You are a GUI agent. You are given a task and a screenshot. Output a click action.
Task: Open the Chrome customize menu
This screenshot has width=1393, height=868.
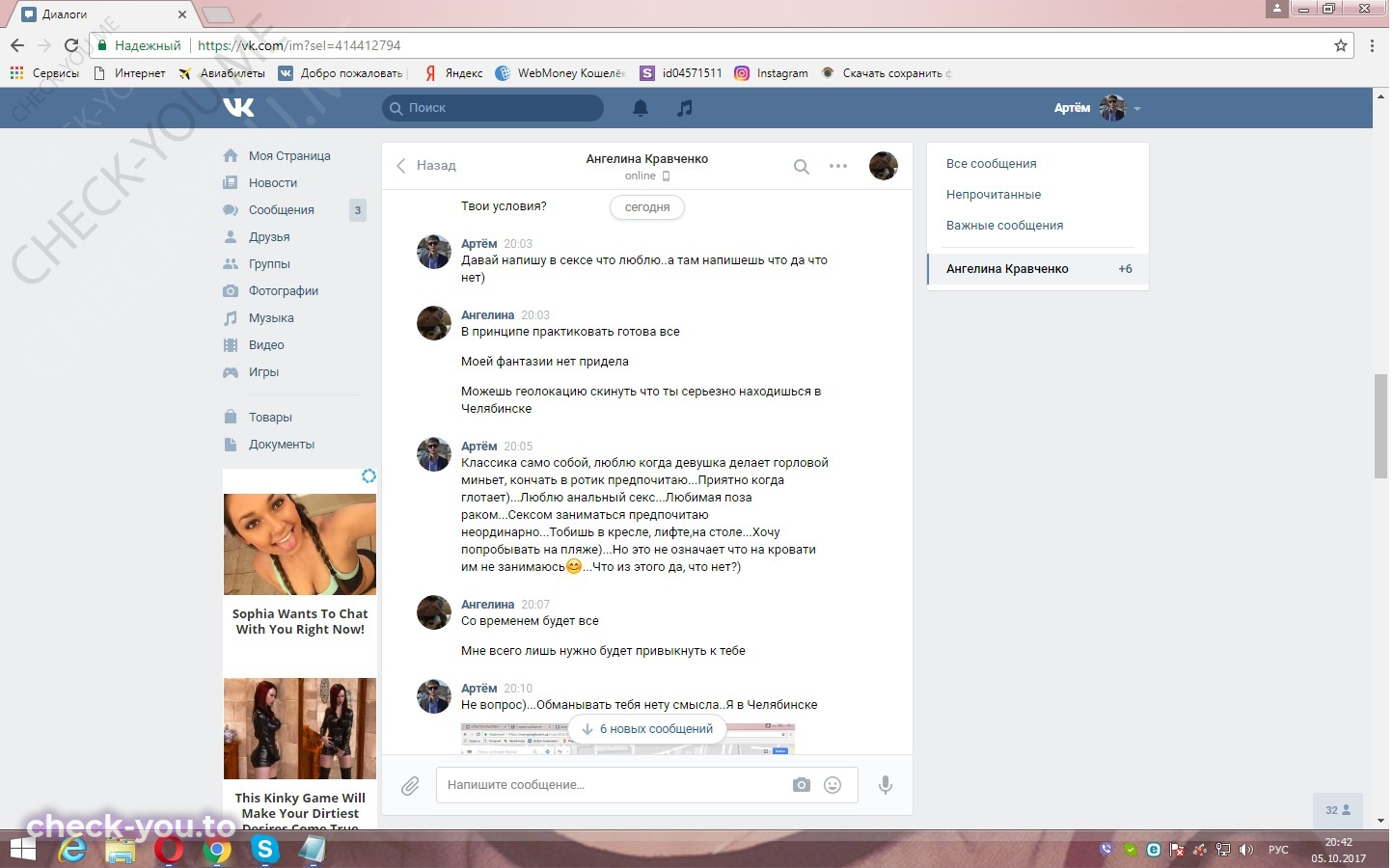point(1373,45)
